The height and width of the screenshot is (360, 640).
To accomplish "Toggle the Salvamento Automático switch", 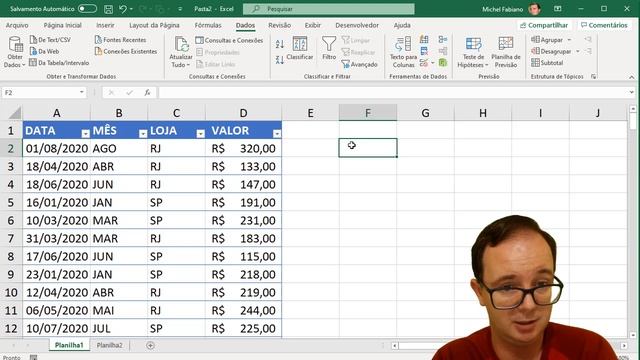I will (87, 9).
